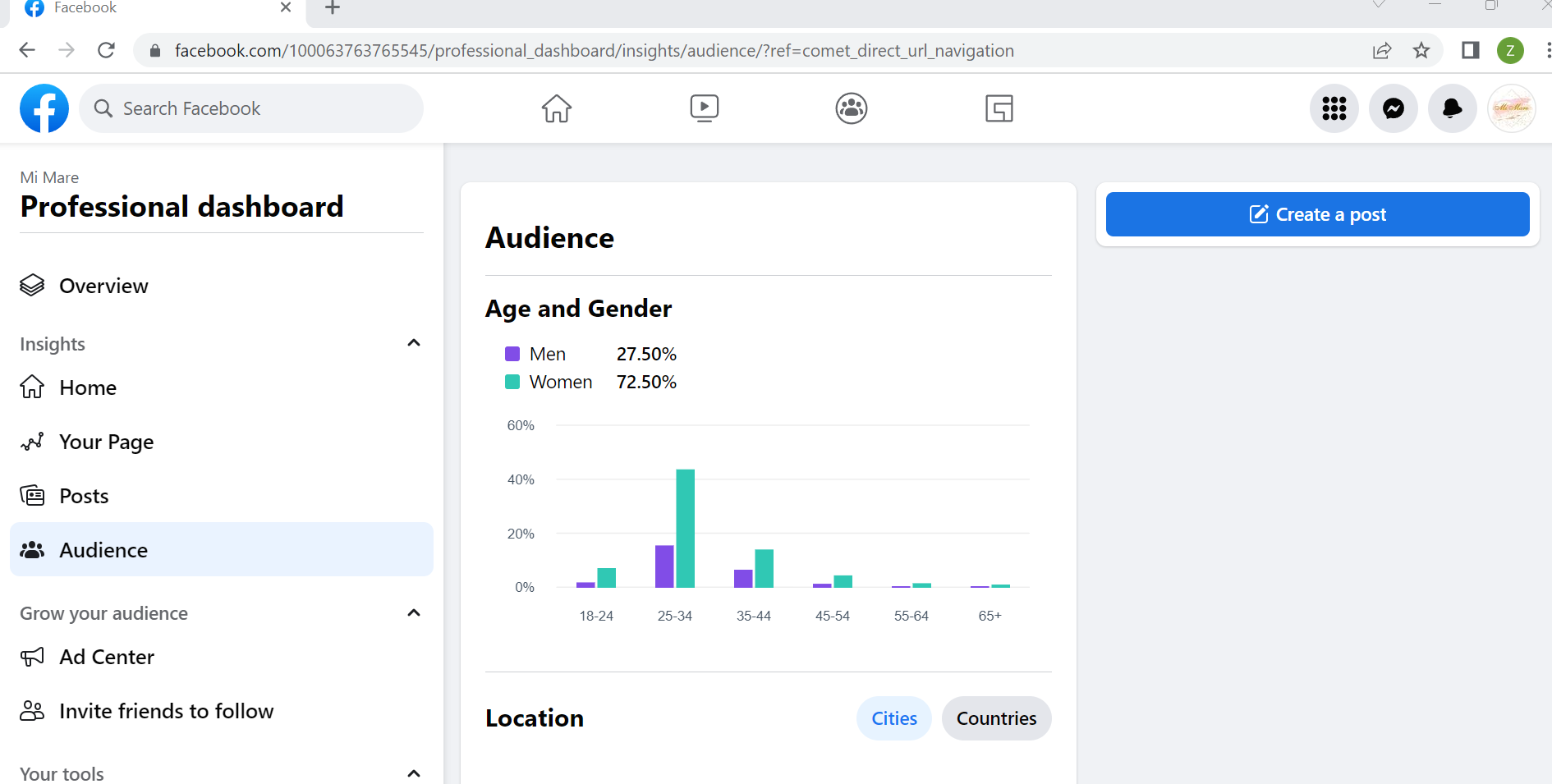This screenshot has height=784, width=1552.
Task: Open the Messenger icon
Action: click(1394, 108)
